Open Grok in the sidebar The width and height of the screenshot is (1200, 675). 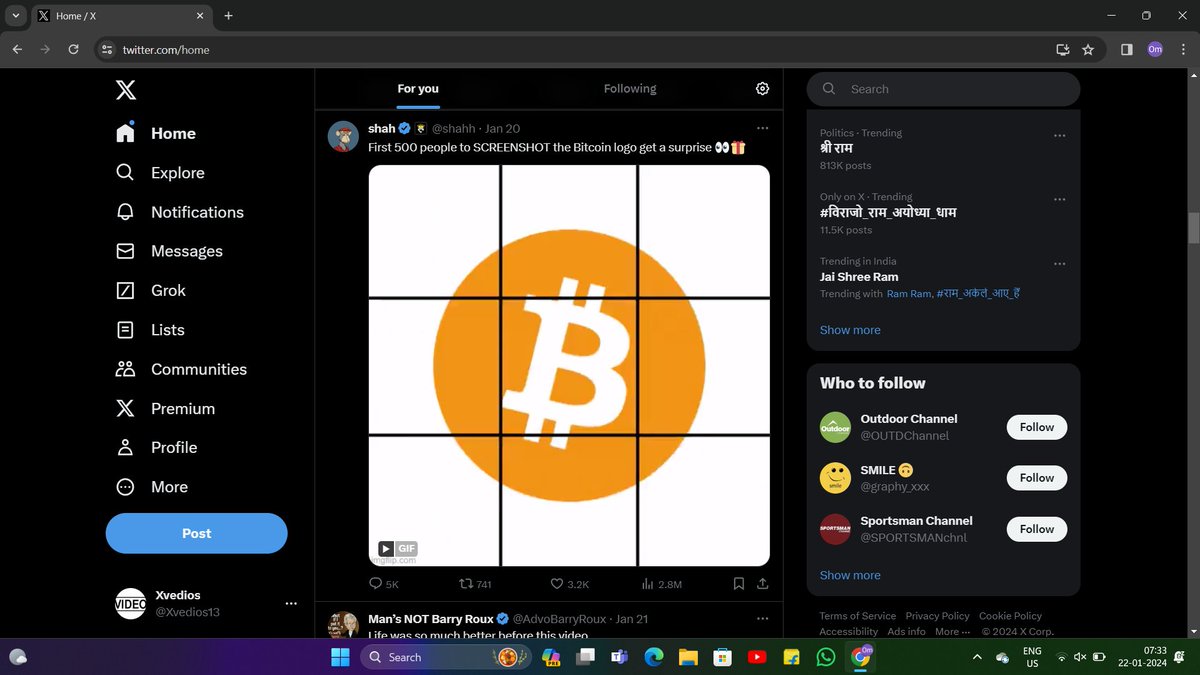point(150,290)
